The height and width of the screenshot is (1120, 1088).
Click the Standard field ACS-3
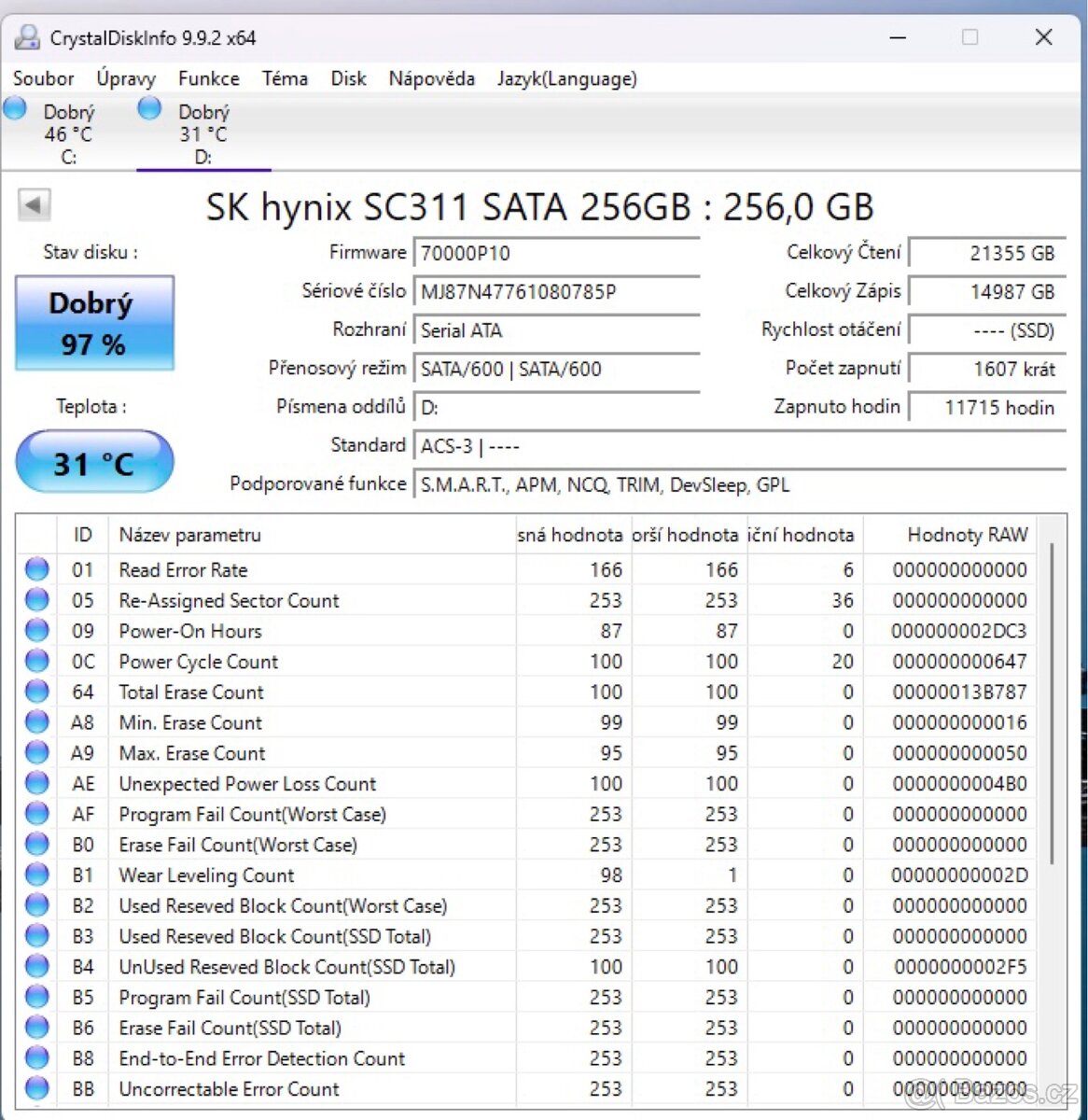(739, 446)
